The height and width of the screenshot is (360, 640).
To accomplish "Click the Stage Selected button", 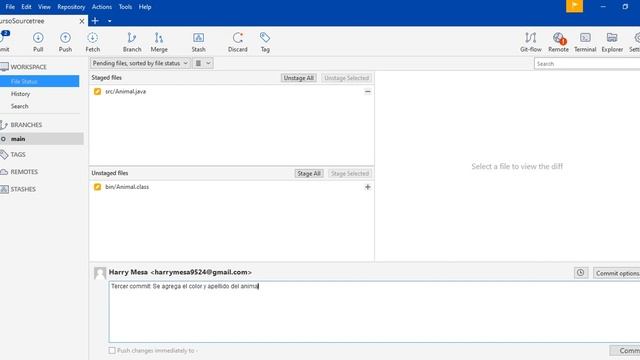I will tap(350, 173).
